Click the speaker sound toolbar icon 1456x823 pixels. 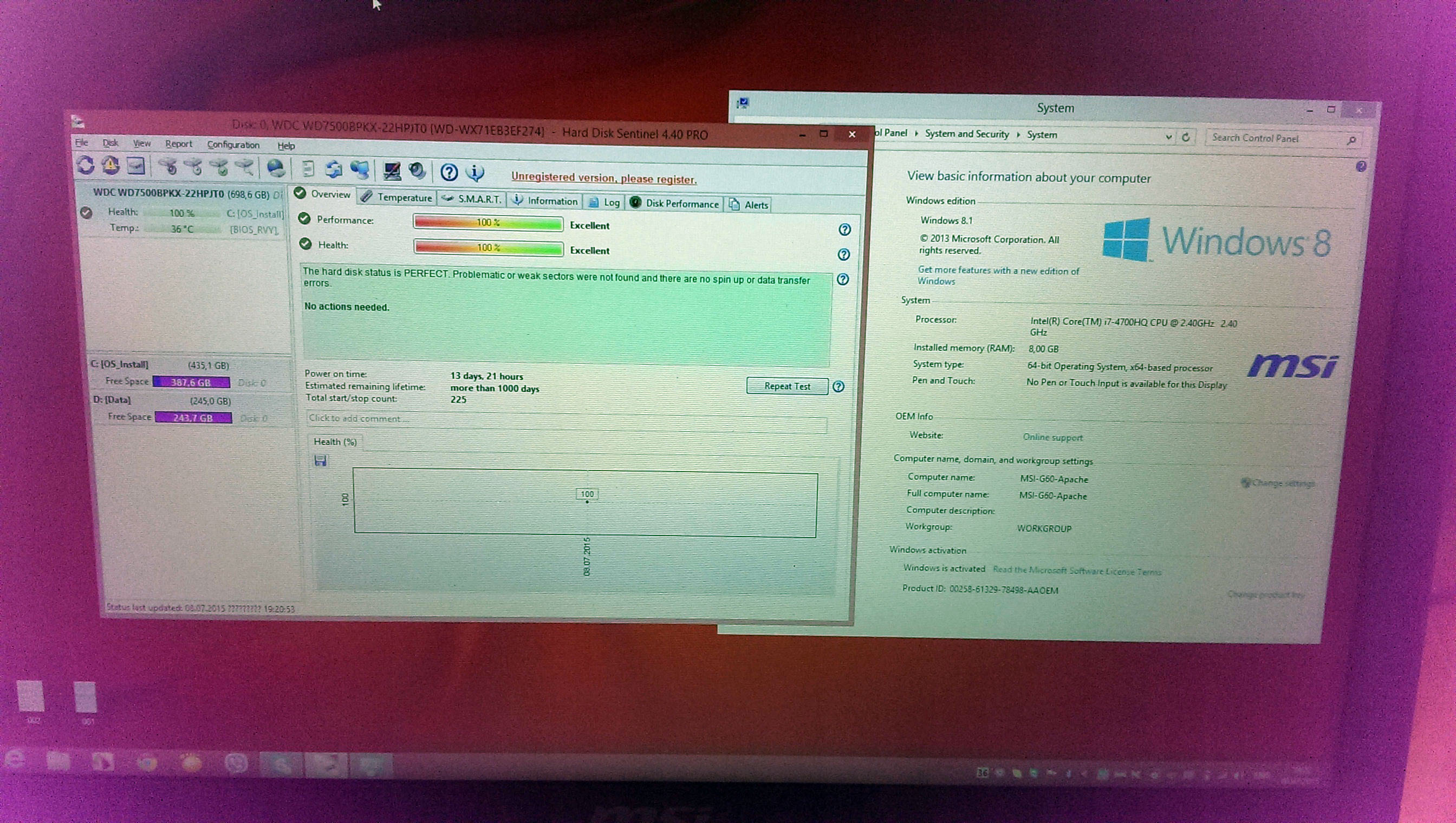click(x=417, y=171)
